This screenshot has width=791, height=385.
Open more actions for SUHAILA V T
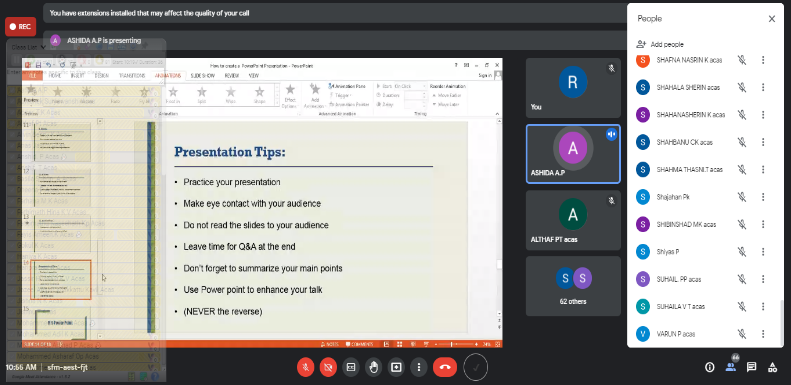coord(763,306)
